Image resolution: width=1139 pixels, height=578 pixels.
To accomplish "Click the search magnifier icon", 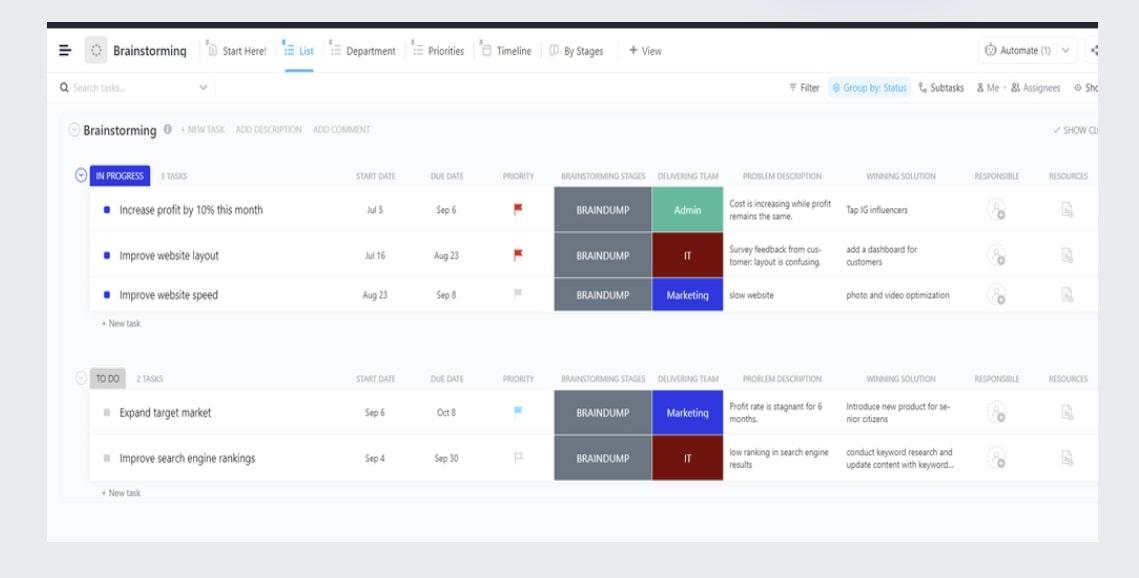I will point(65,88).
